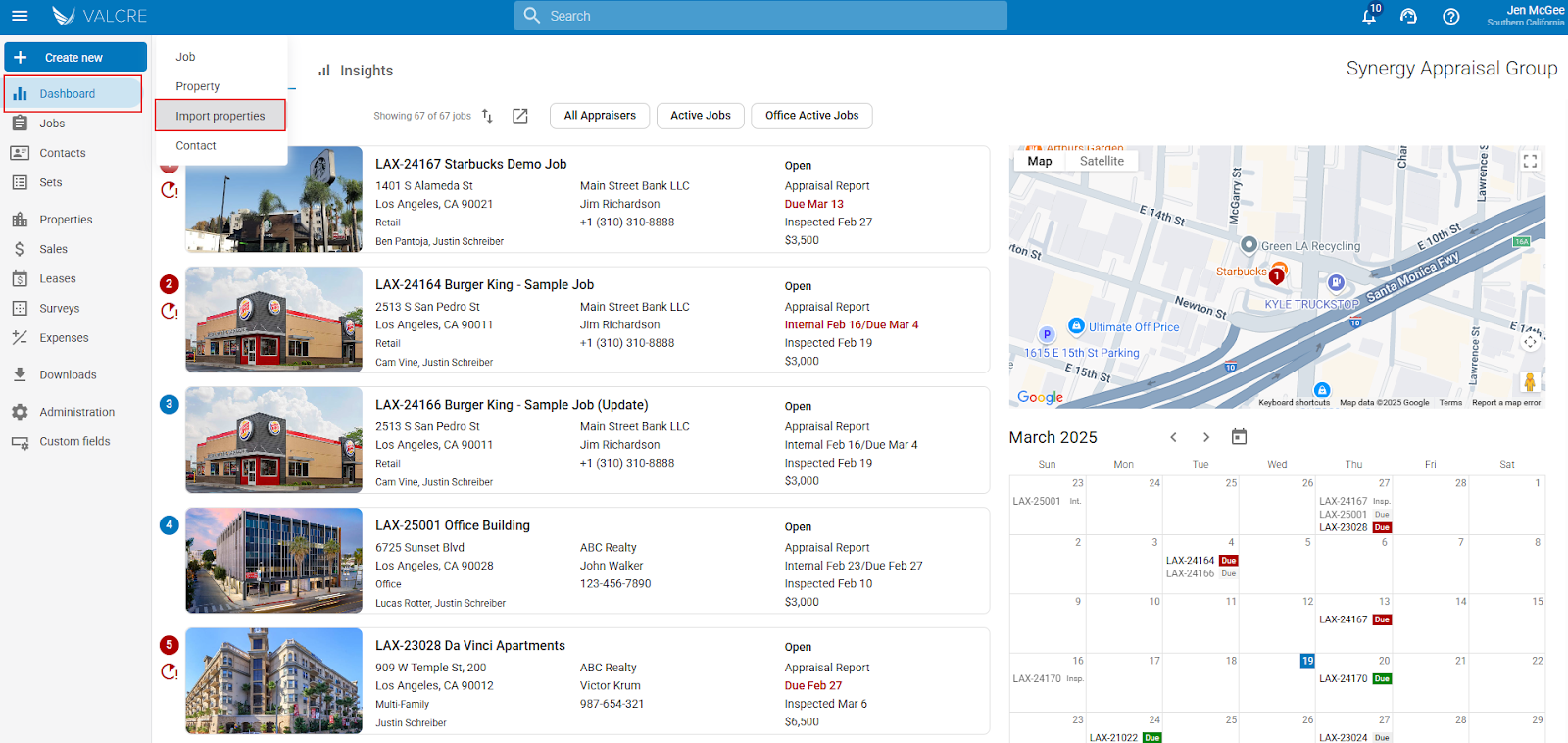Filter by All Appraisers
1568x743 pixels.
(x=600, y=116)
